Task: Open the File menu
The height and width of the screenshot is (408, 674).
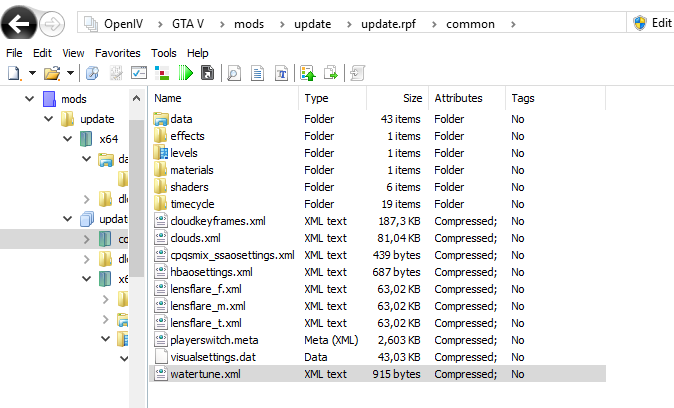Action: point(14,53)
